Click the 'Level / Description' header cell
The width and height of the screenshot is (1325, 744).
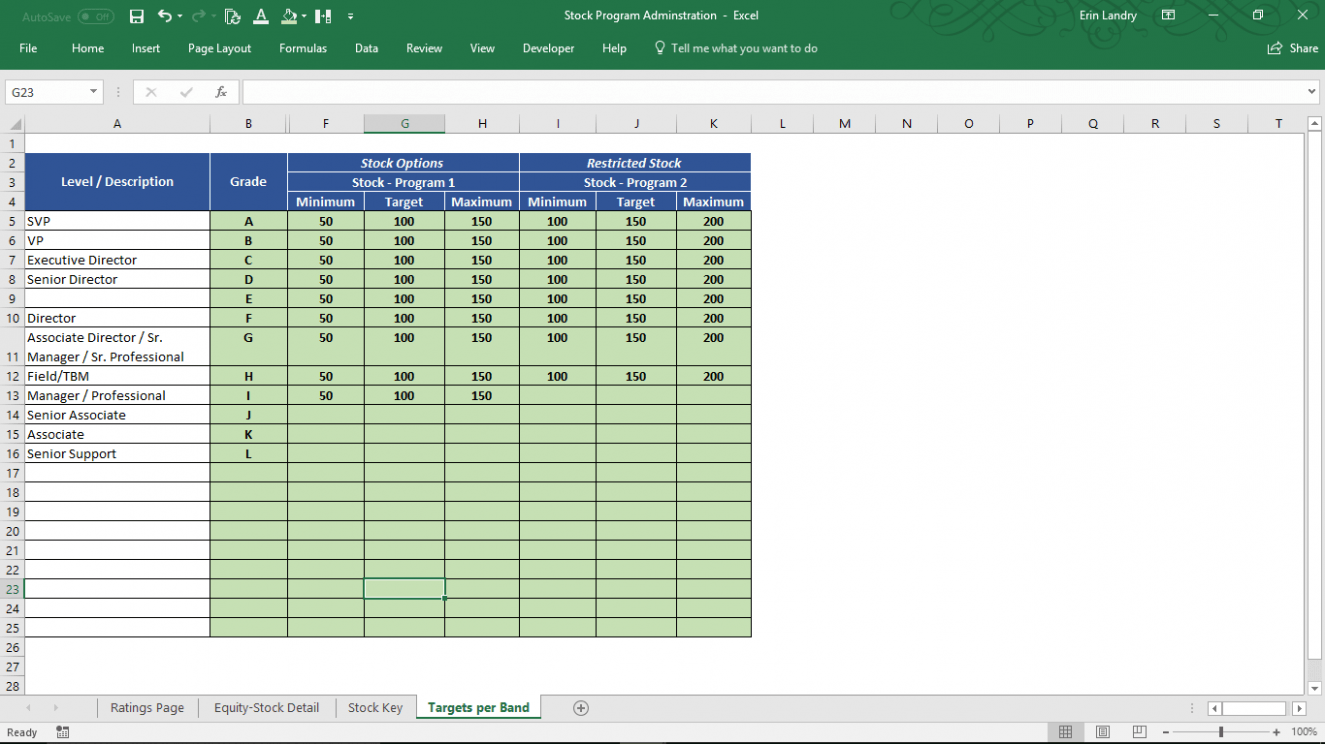pyautogui.click(x=117, y=182)
